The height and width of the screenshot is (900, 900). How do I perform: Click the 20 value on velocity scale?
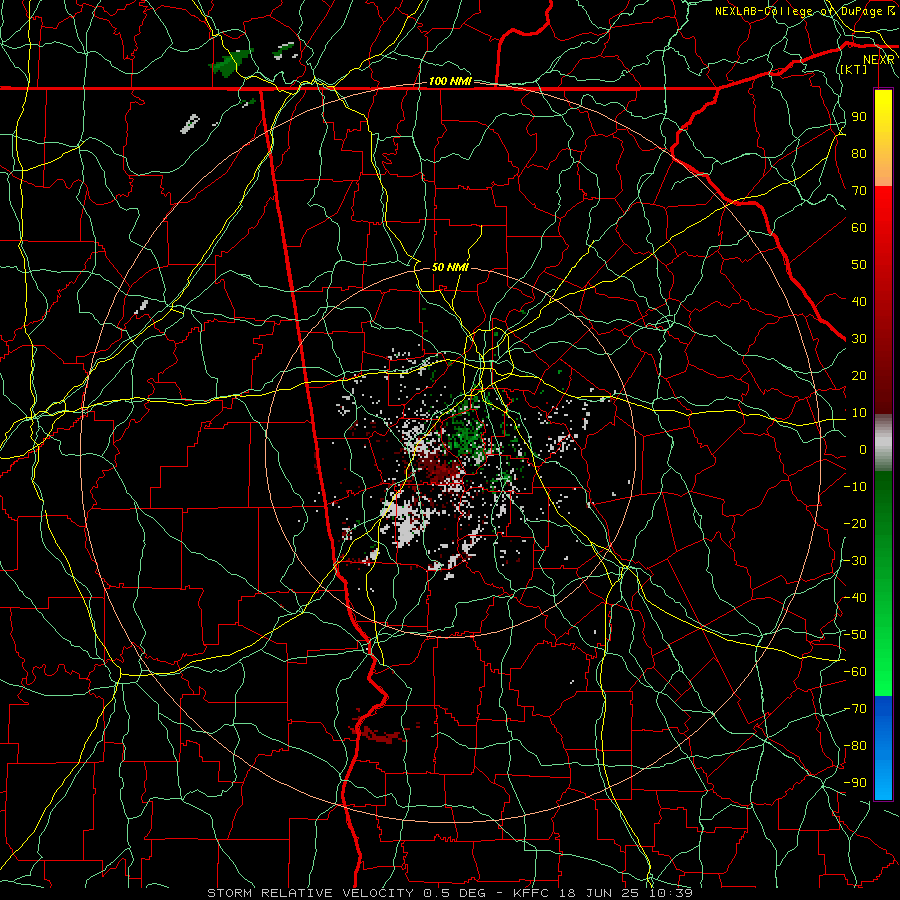[859, 376]
